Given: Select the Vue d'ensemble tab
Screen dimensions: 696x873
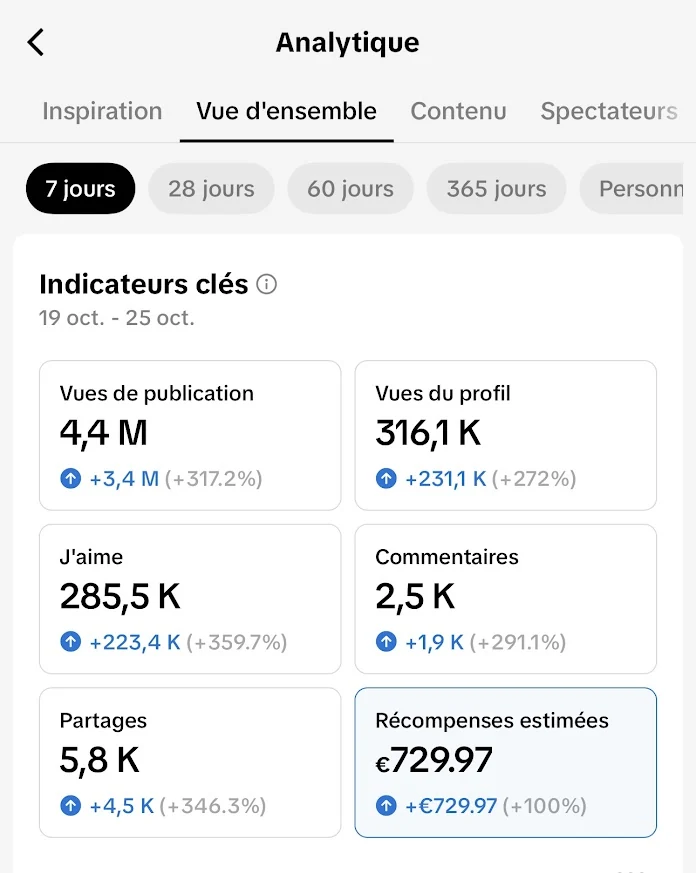Looking at the screenshot, I should coord(286,111).
